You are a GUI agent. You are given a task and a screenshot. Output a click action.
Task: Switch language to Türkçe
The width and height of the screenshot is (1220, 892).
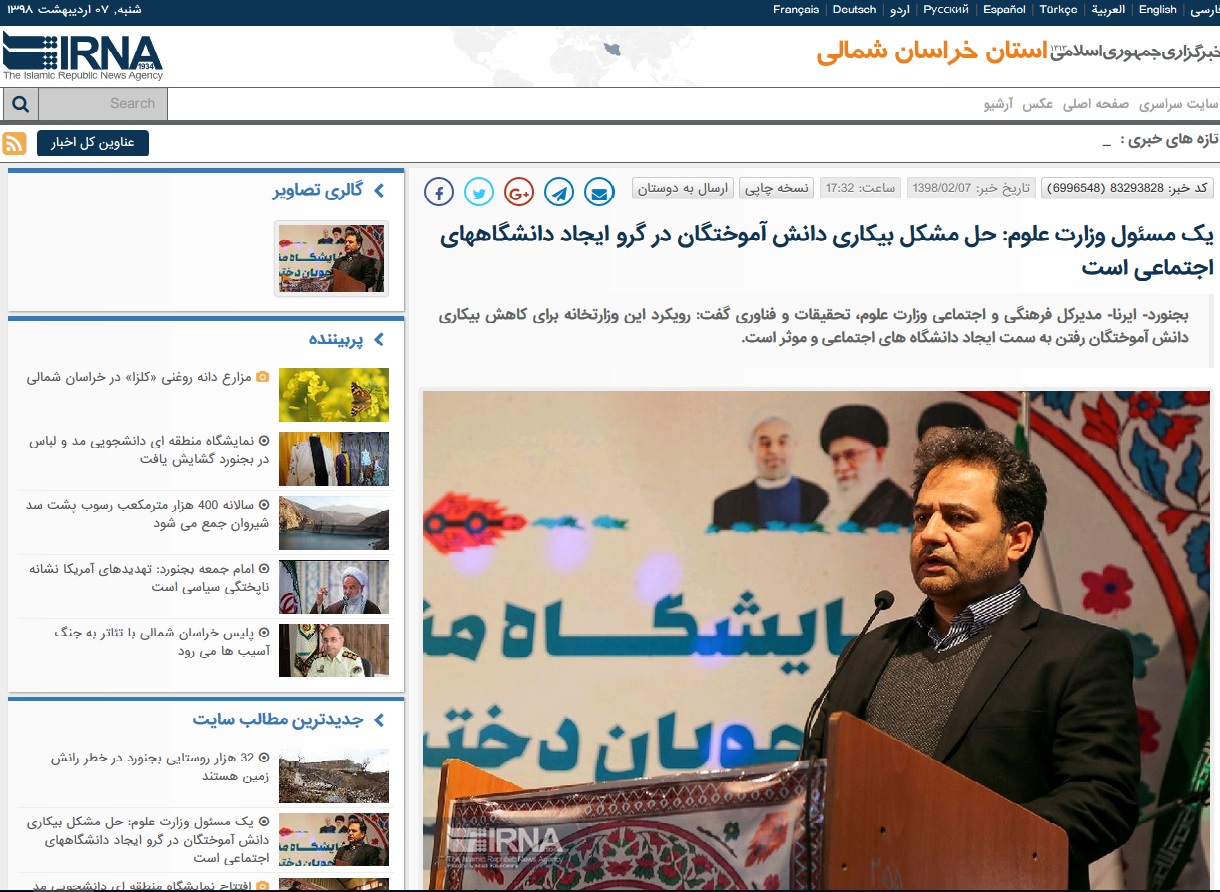(1058, 10)
